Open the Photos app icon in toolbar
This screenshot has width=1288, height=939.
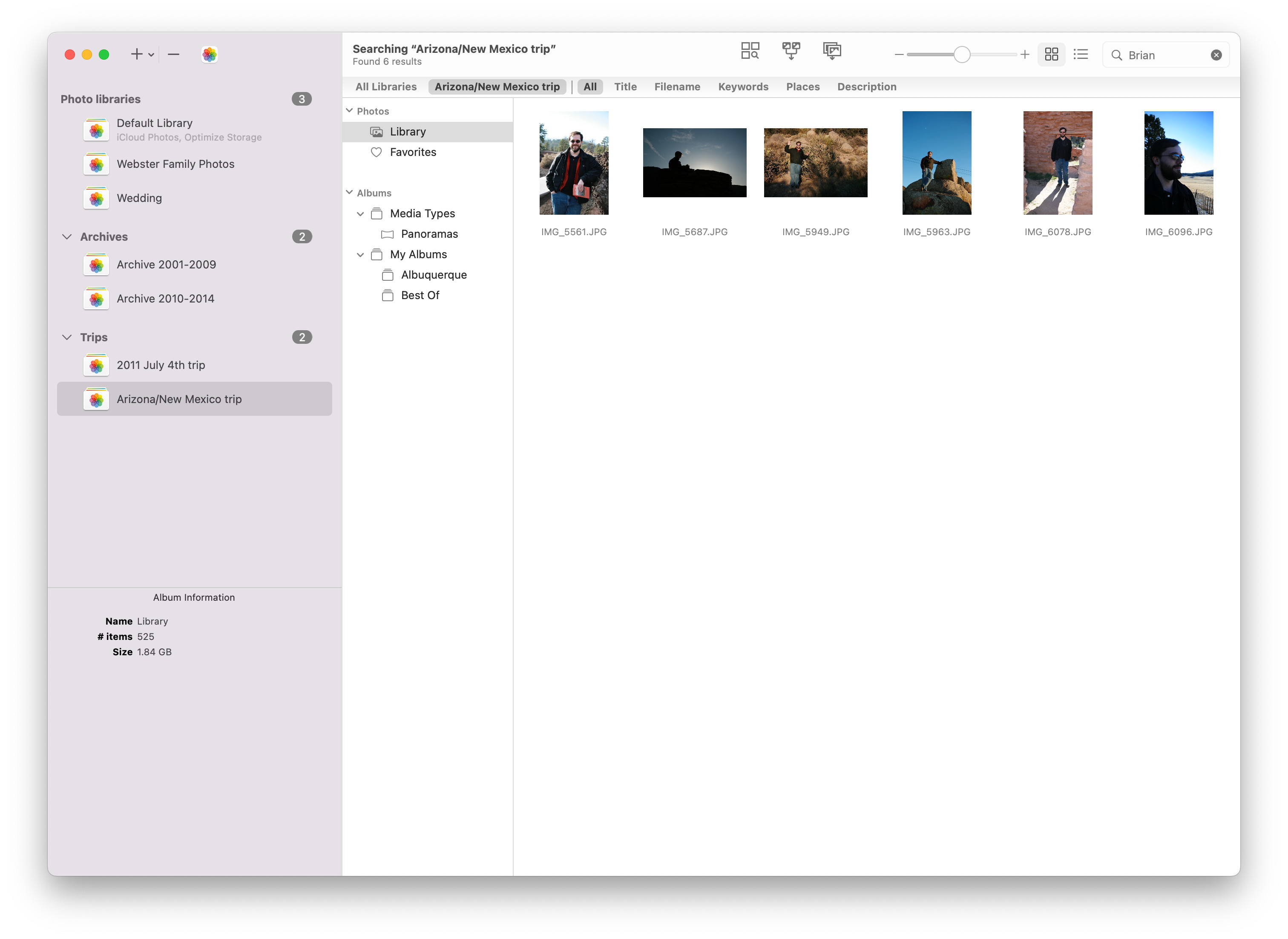[209, 55]
